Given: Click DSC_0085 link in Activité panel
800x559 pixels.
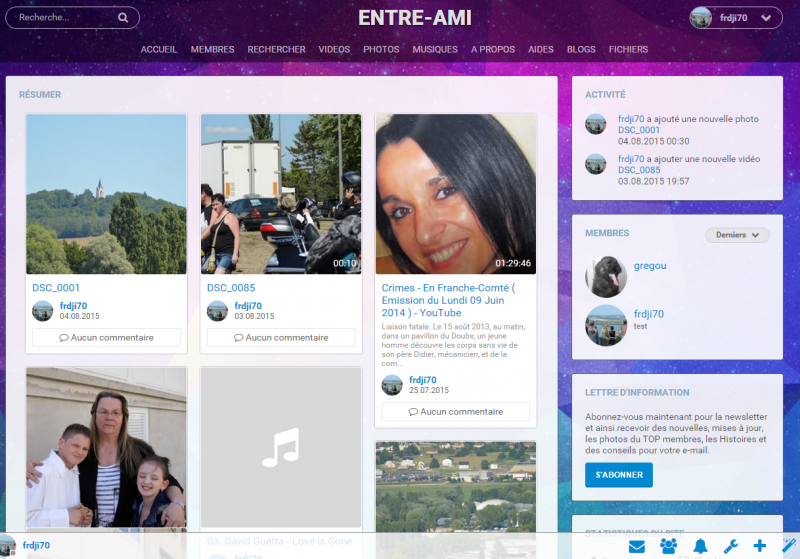Looking at the screenshot, I should tap(639, 170).
